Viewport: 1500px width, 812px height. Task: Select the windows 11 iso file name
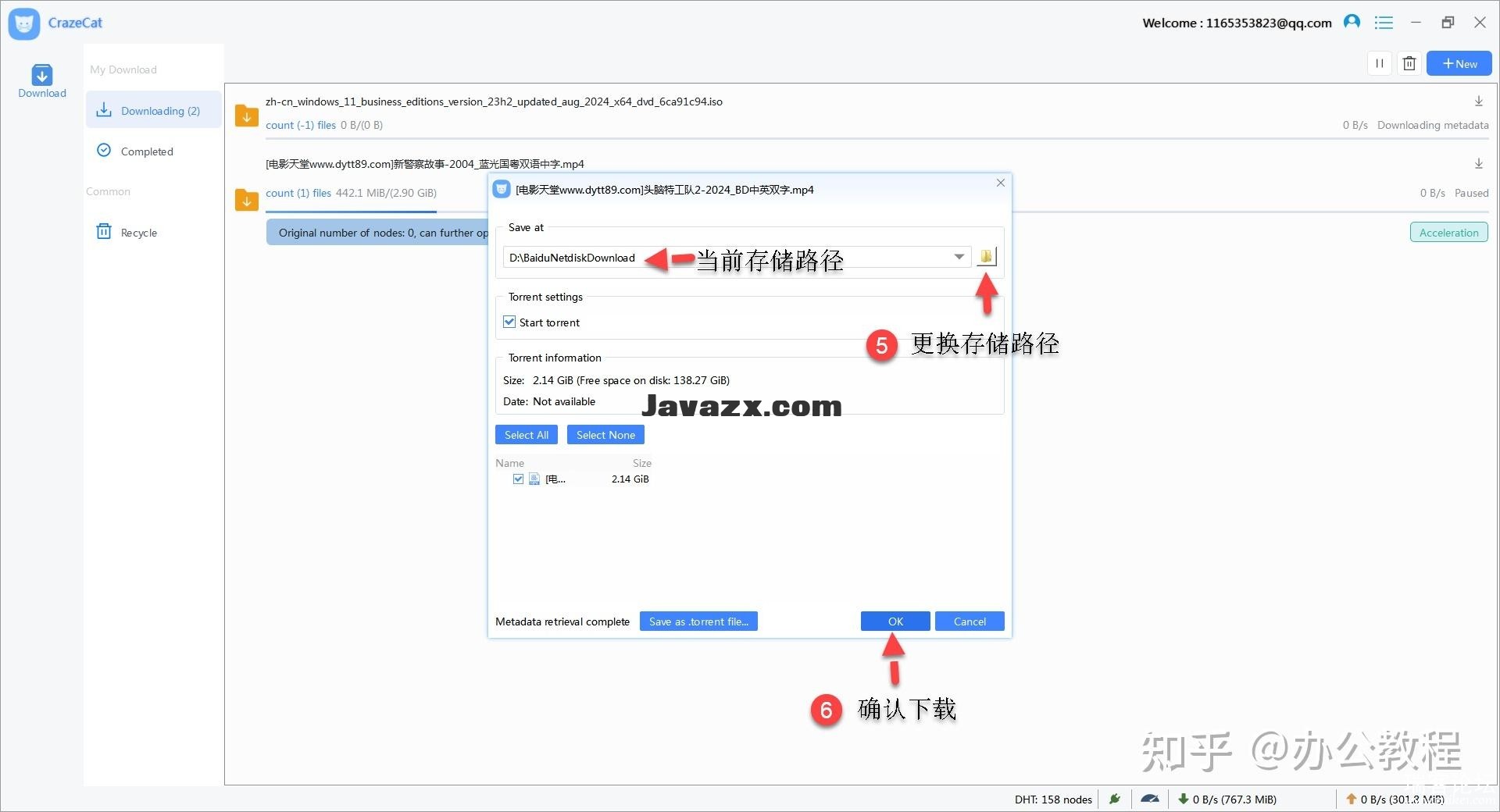pyautogui.click(x=494, y=101)
